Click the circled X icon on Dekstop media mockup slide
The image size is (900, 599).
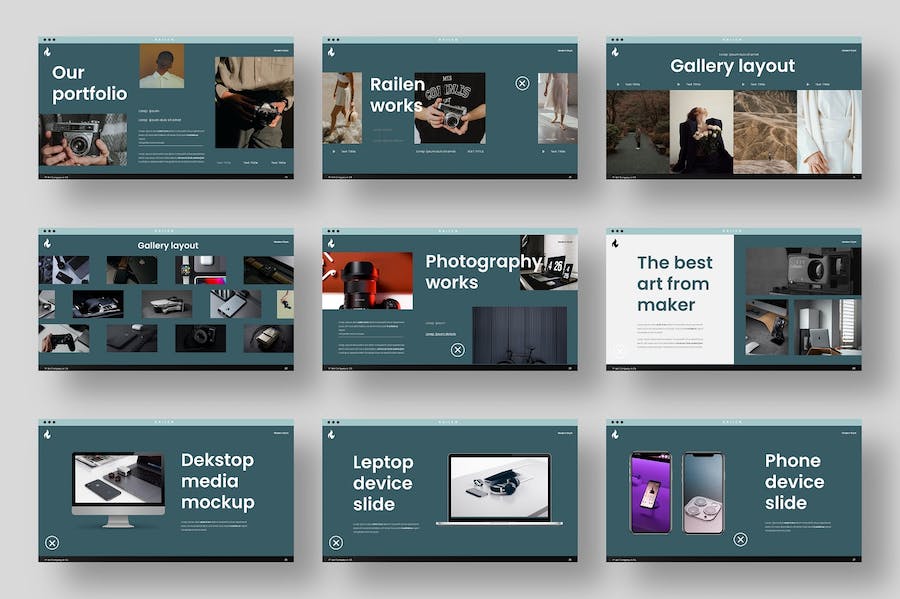(52, 542)
